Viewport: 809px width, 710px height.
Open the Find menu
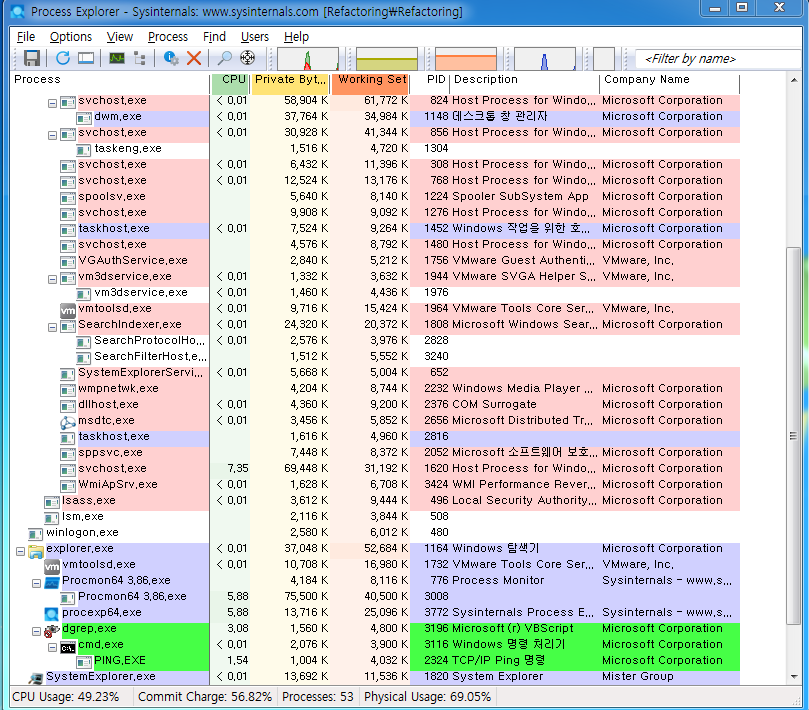click(214, 37)
